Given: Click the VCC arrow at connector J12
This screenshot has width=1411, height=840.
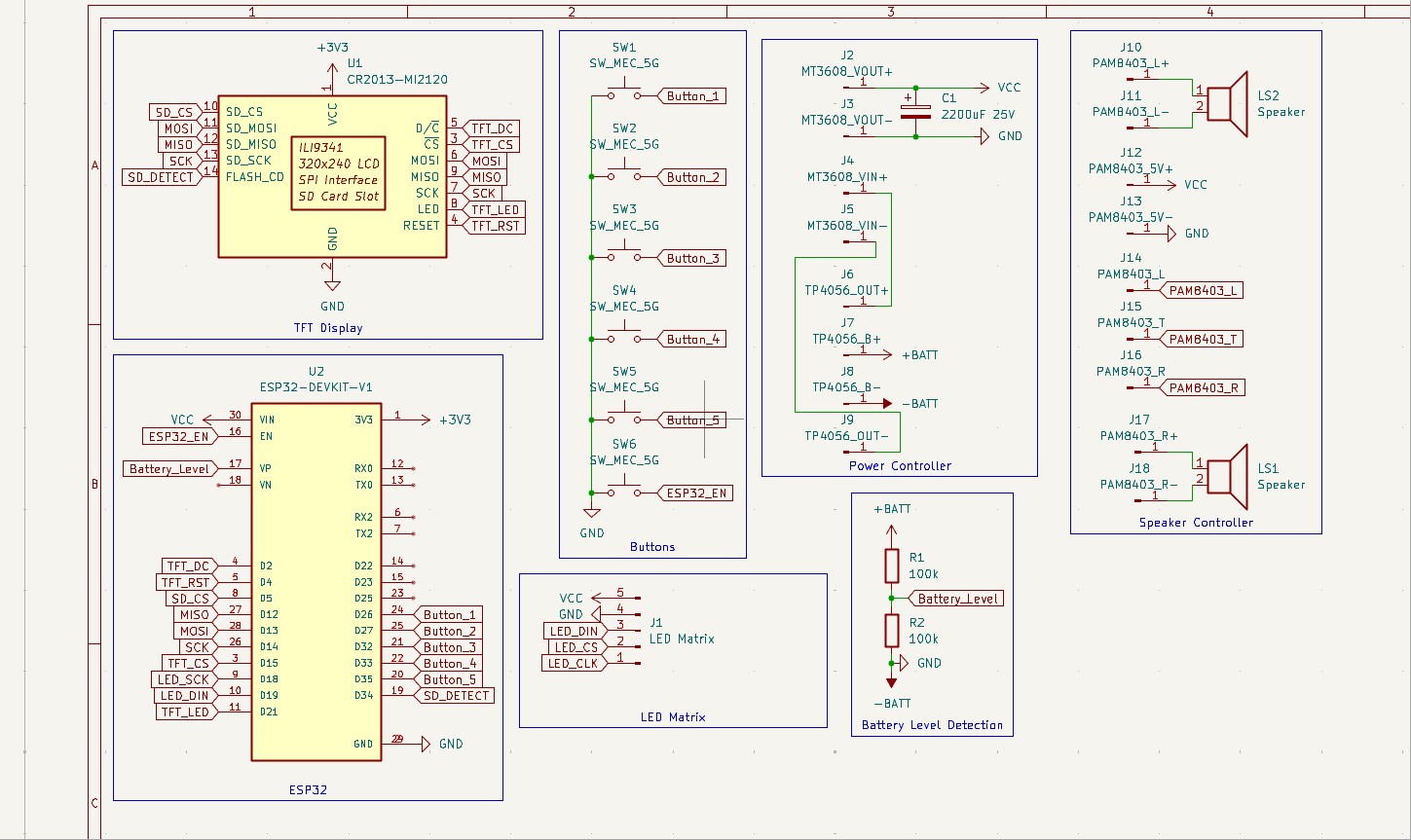Looking at the screenshot, I should (x=1170, y=184).
